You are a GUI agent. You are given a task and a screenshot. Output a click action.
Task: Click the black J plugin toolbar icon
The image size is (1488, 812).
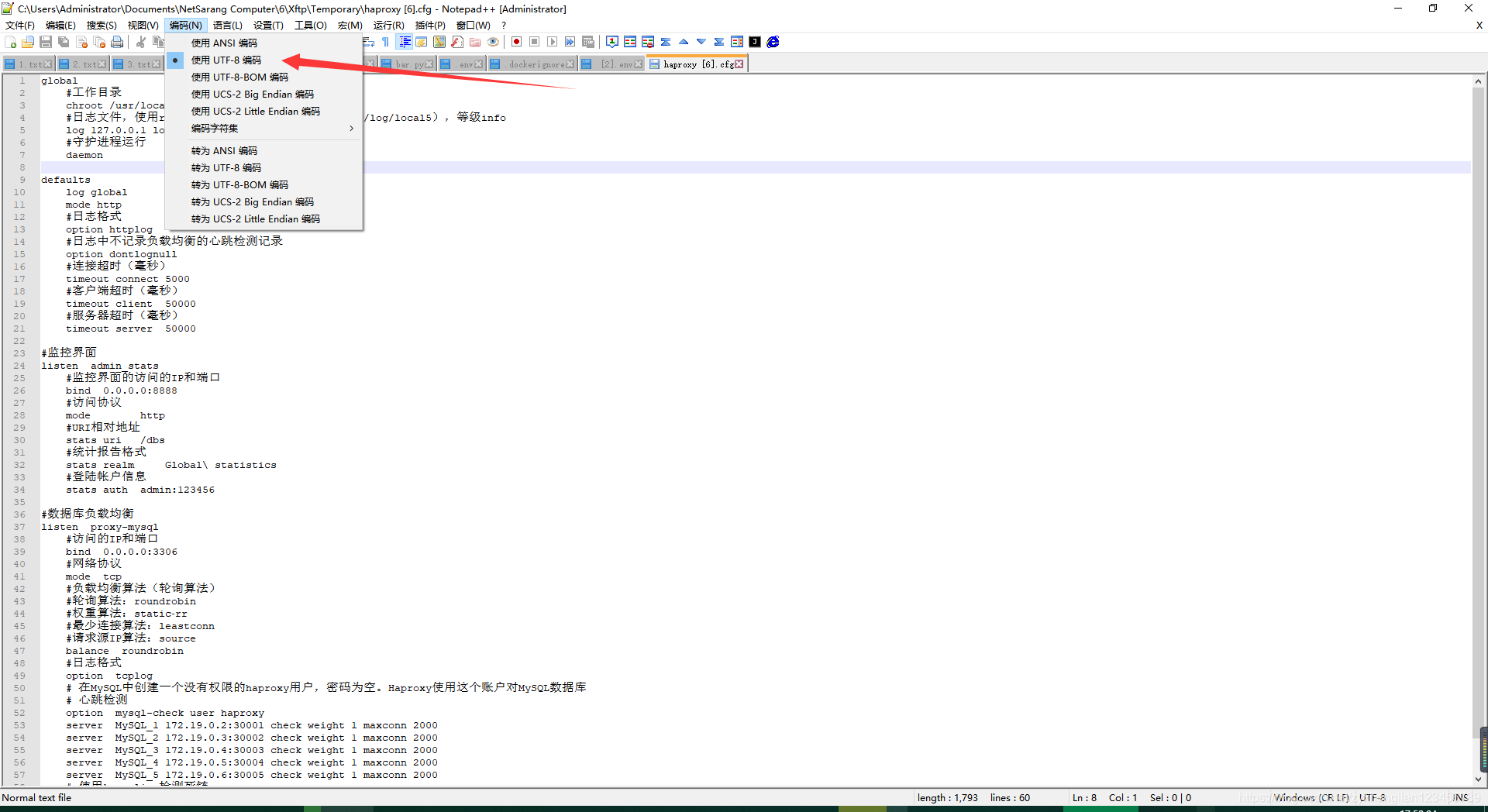755,42
